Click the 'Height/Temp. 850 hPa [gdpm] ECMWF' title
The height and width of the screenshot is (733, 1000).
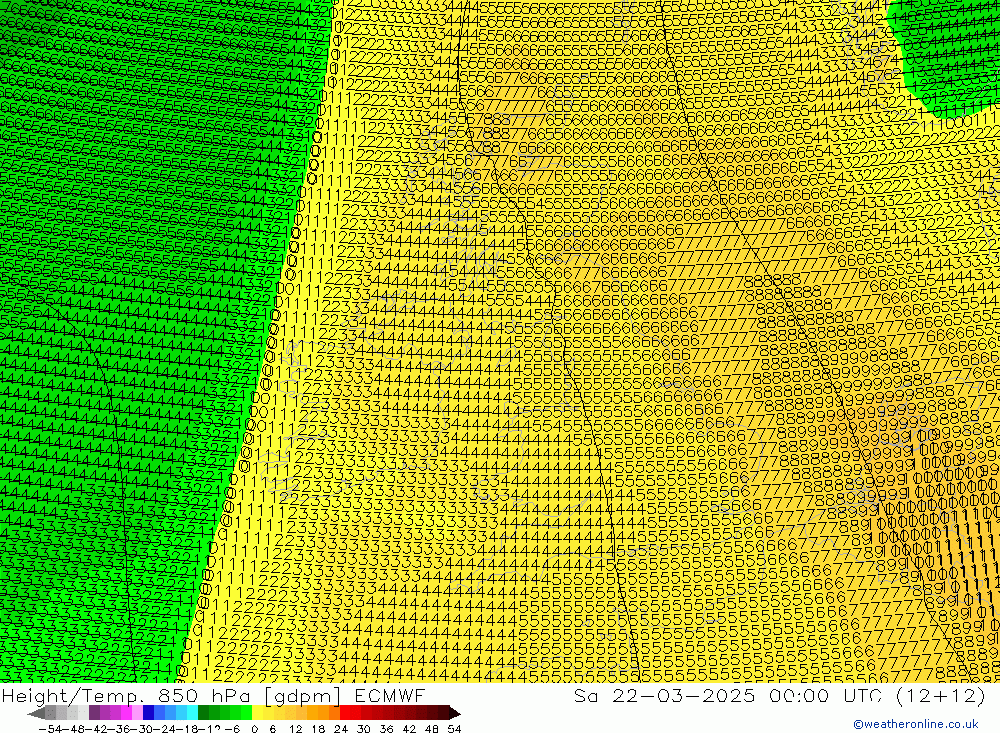click(x=213, y=695)
